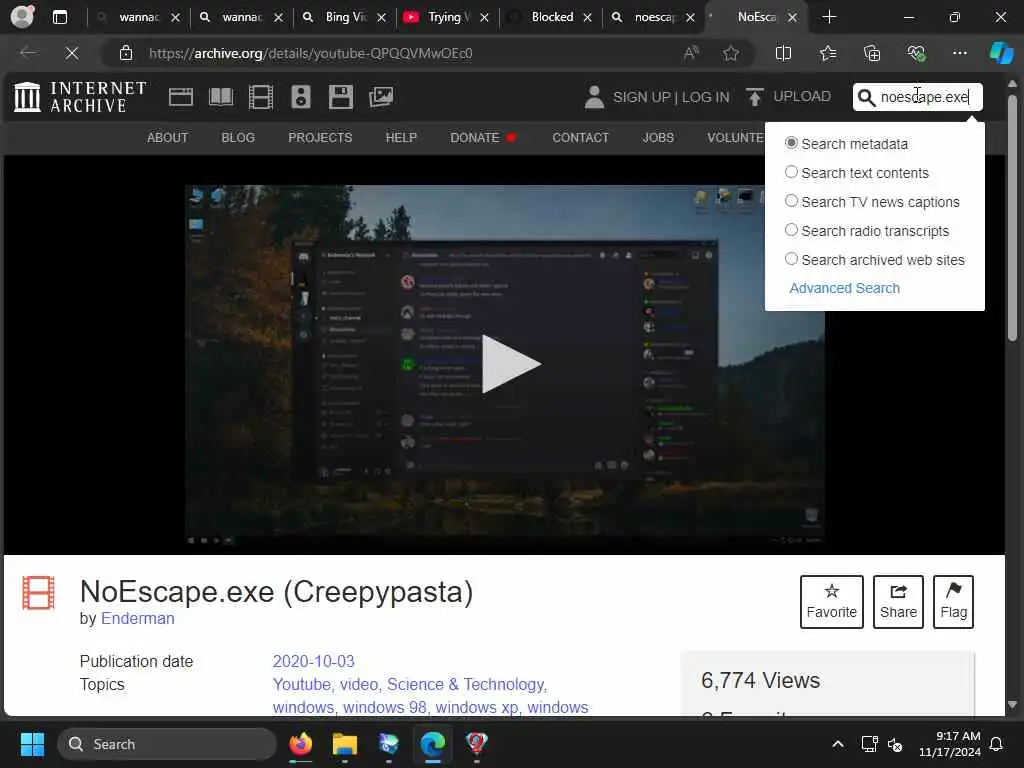Open the CONTACT menu item

581,138
